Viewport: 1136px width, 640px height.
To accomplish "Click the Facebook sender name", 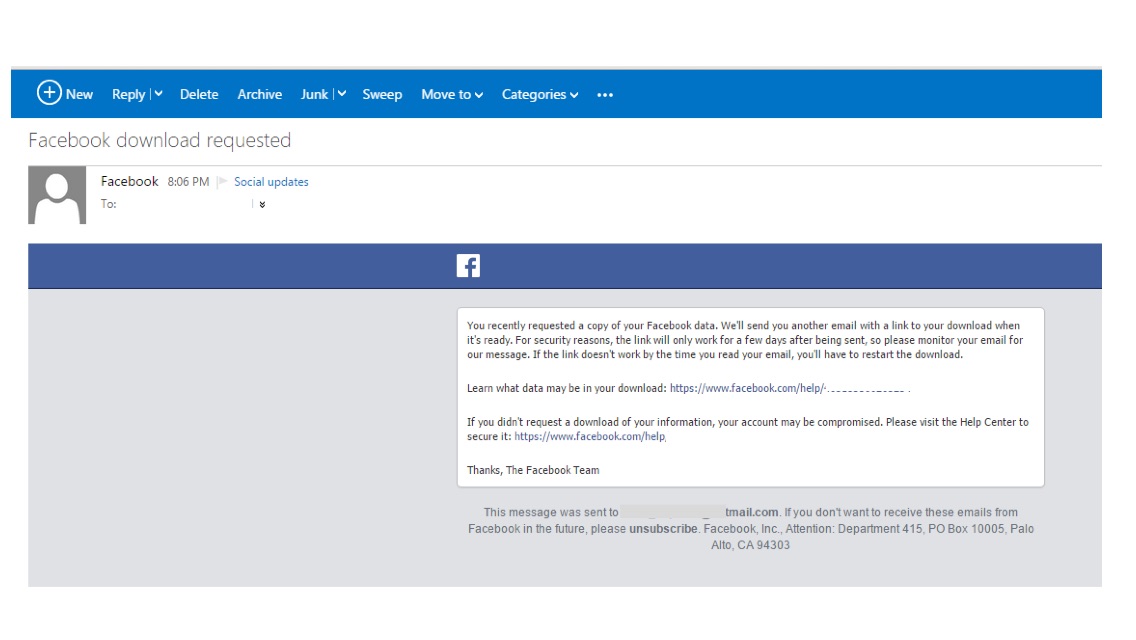I will click(x=130, y=181).
